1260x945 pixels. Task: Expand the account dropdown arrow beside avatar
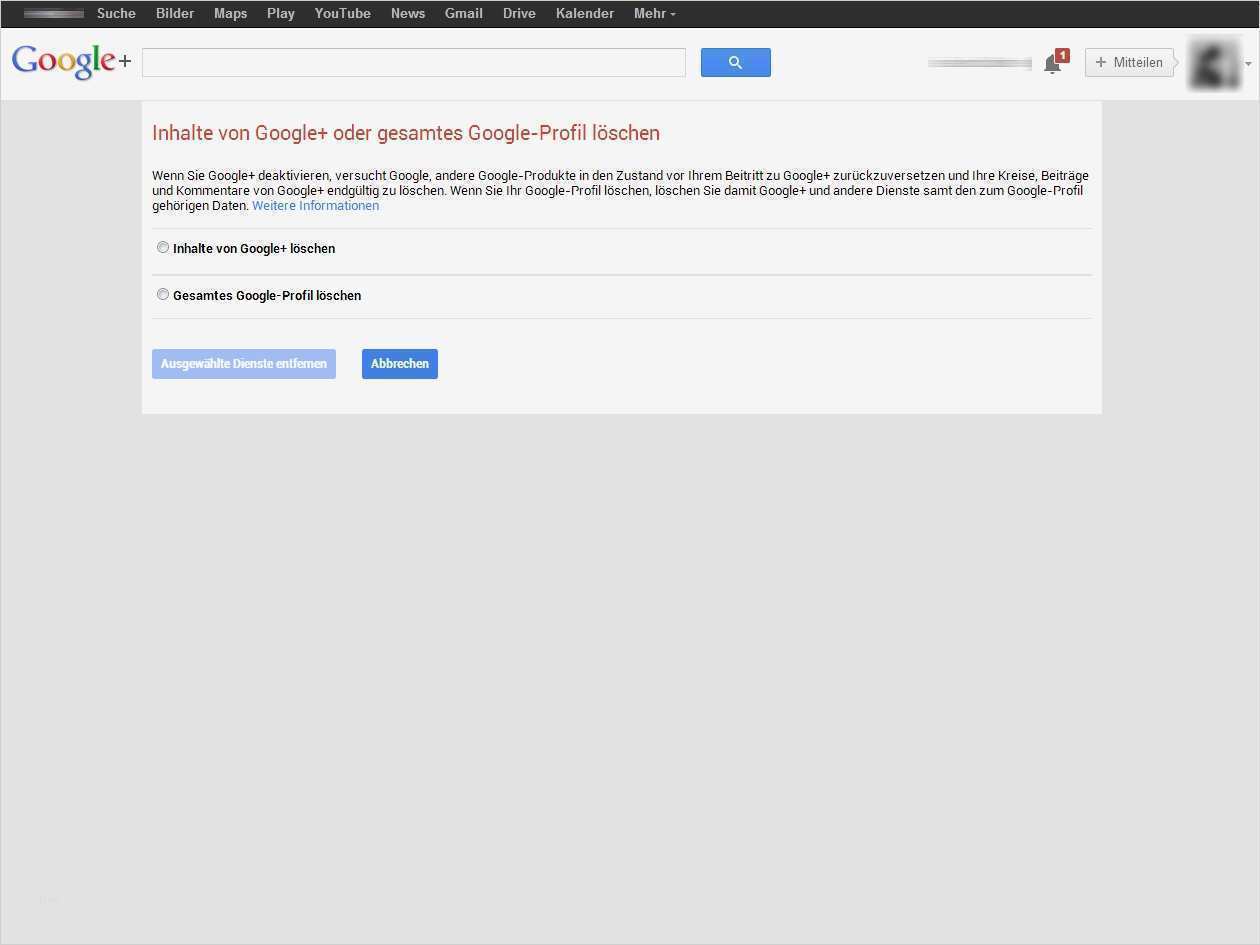1248,64
